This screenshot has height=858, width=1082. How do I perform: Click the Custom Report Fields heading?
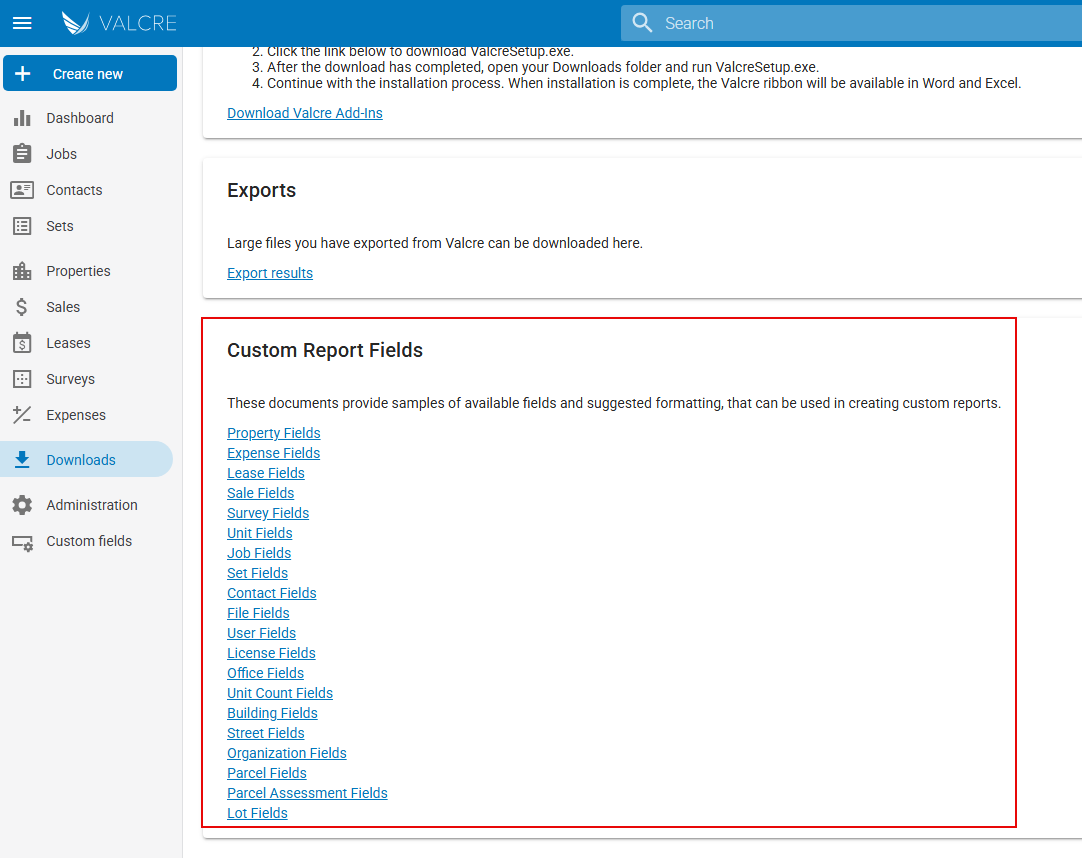(x=325, y=351)
